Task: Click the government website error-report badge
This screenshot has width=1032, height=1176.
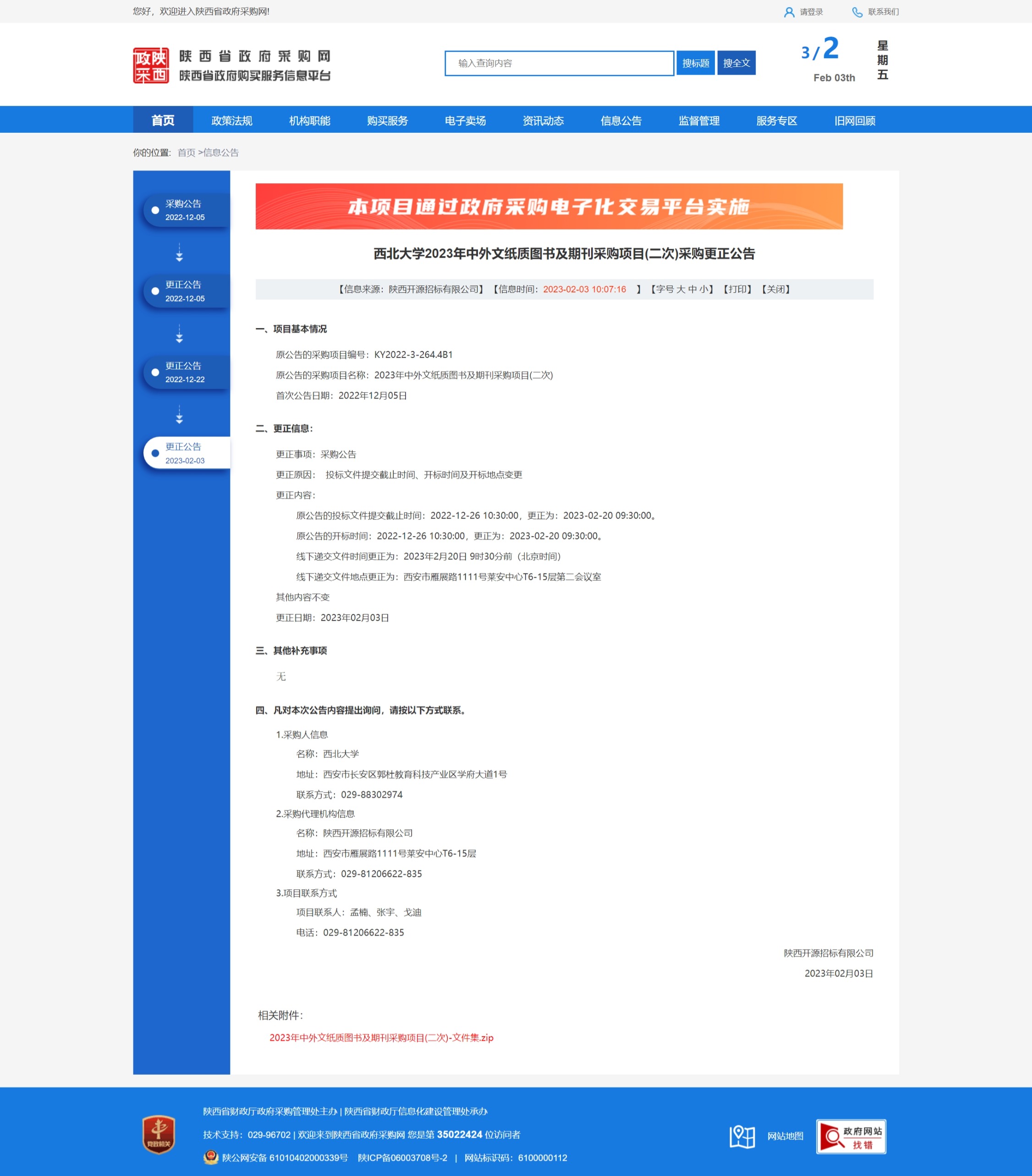Action: [x=851, y=1136]
